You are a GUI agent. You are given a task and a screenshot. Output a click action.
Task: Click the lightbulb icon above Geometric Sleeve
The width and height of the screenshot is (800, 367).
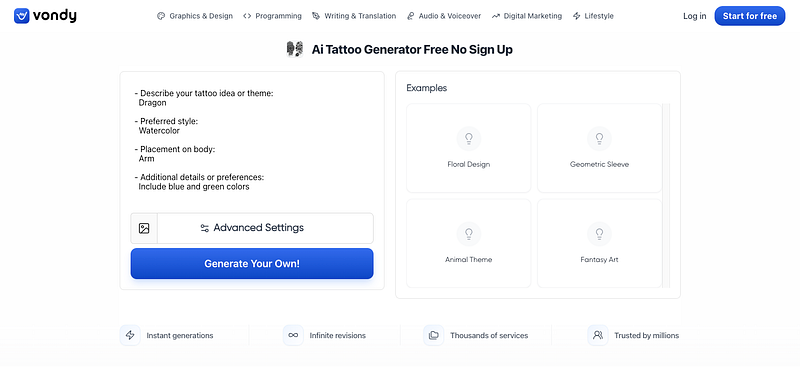coord(599,138)
